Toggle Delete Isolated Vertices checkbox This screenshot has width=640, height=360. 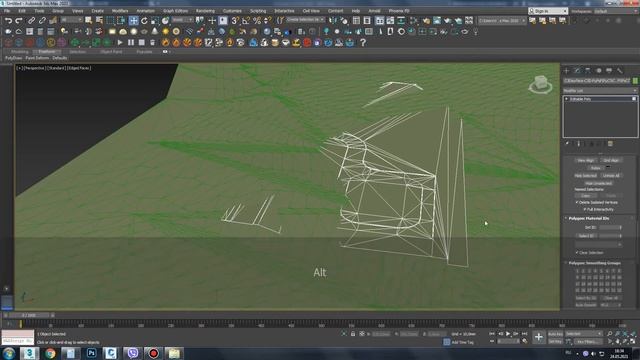[x=577, y=202]
